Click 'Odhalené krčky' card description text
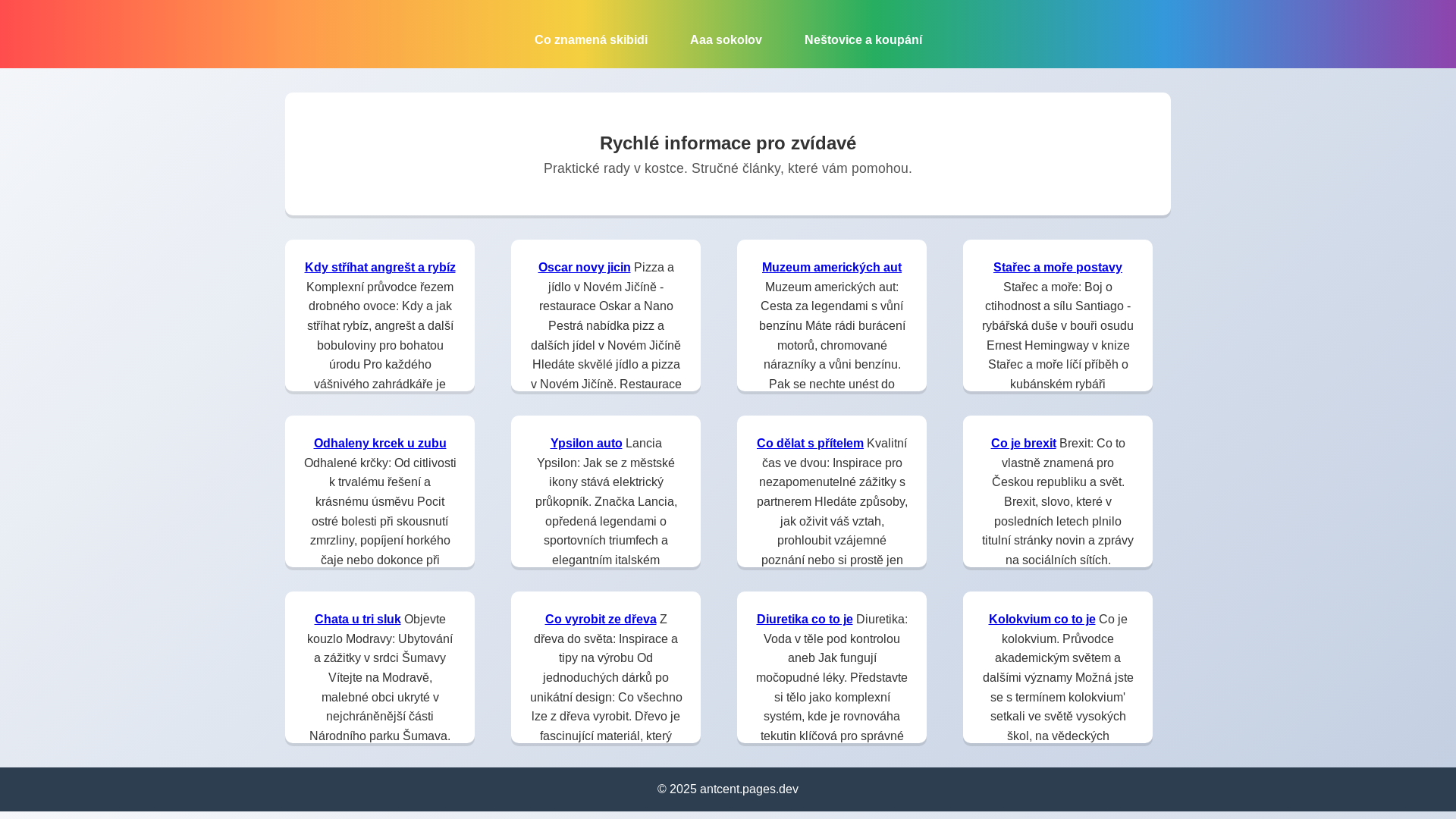 [x=380, y=511]
